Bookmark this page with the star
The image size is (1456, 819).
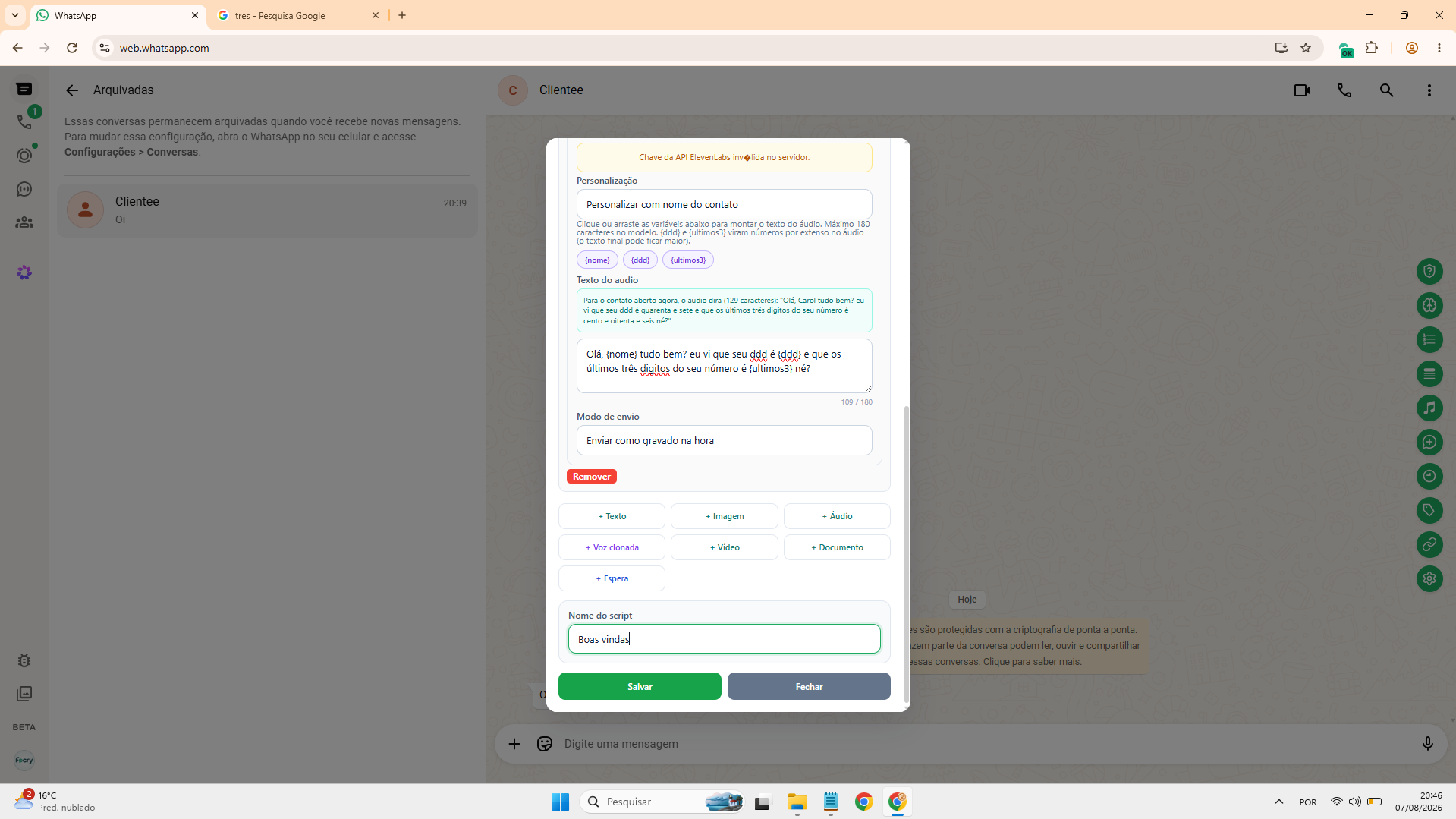(1306, 48)
